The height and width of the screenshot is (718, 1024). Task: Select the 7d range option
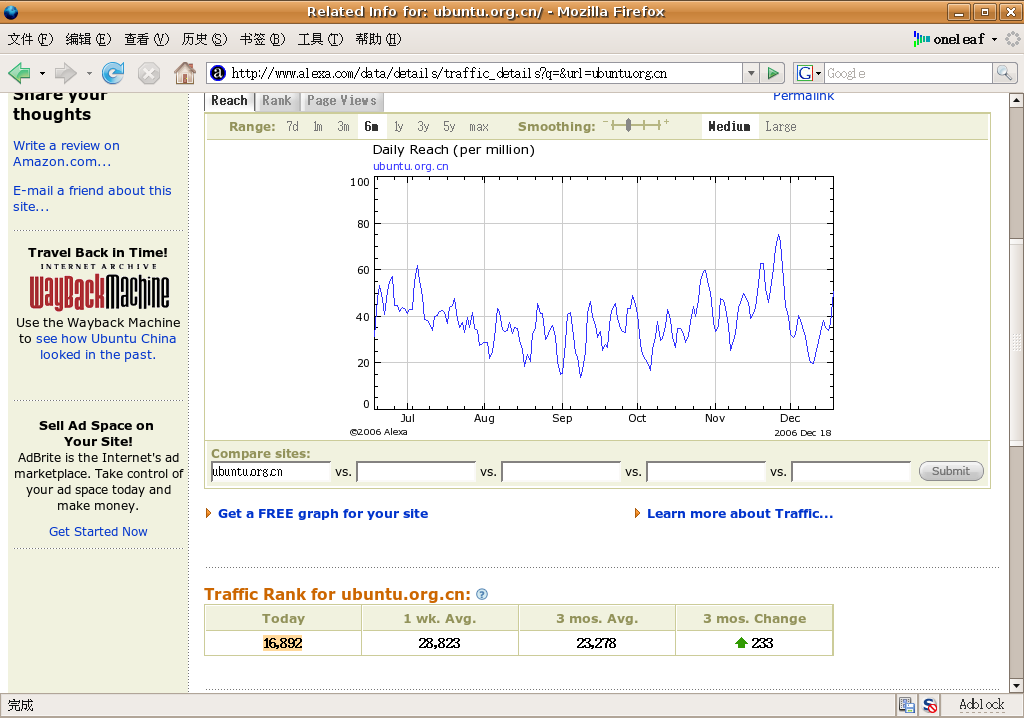coord(293,127)
